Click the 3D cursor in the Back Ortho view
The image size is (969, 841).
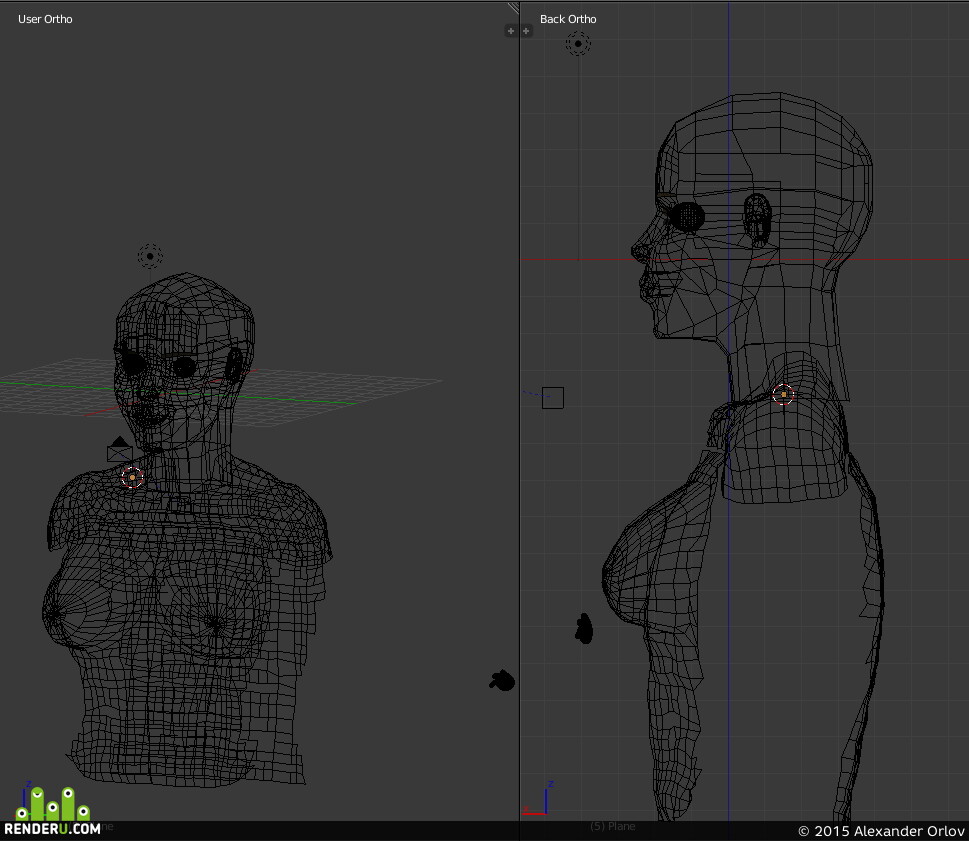(783, 394)
